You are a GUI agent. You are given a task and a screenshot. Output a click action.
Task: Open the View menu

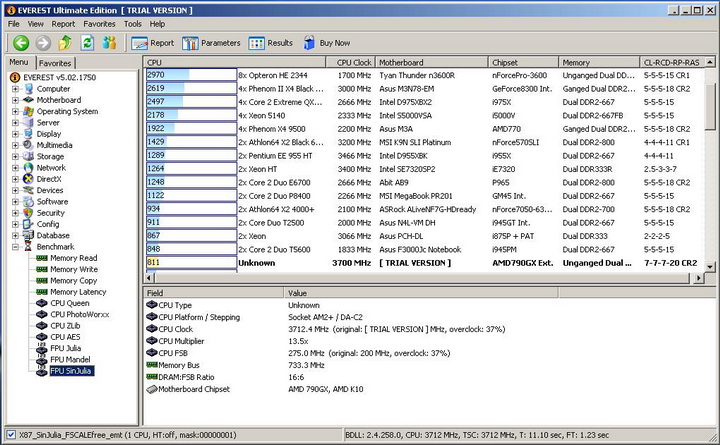tap(35, 24)
